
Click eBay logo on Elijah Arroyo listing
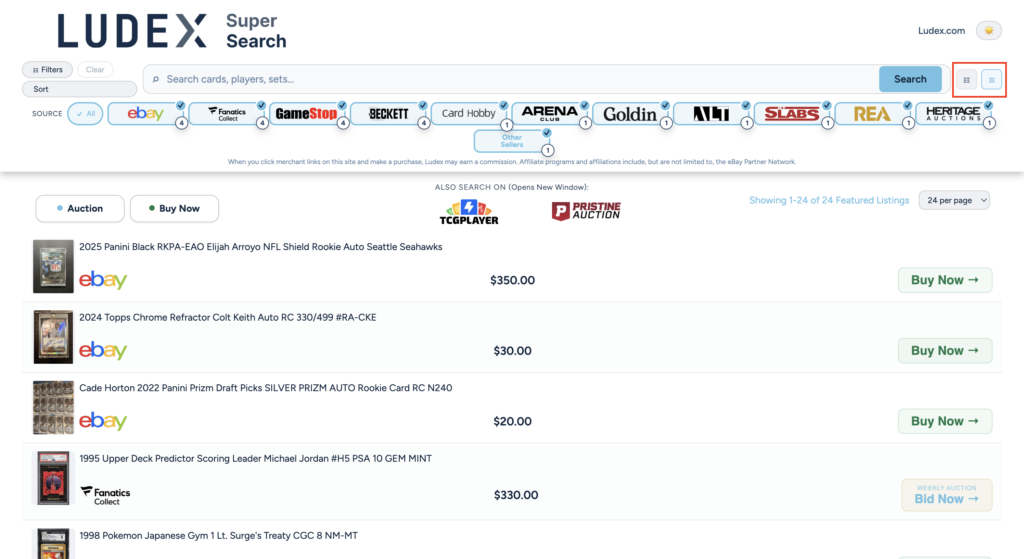click(x=103, y=280)
